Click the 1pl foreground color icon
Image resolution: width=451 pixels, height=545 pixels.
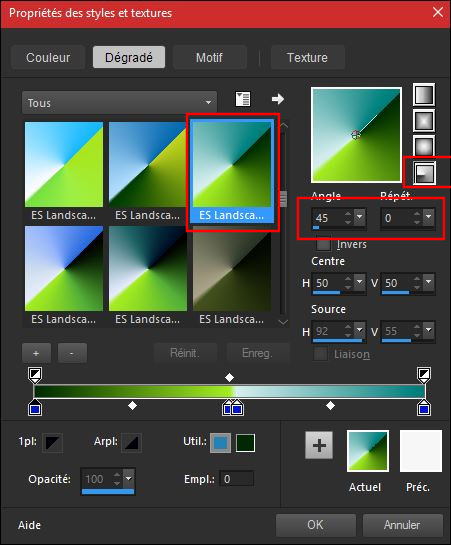pos(52,442)
